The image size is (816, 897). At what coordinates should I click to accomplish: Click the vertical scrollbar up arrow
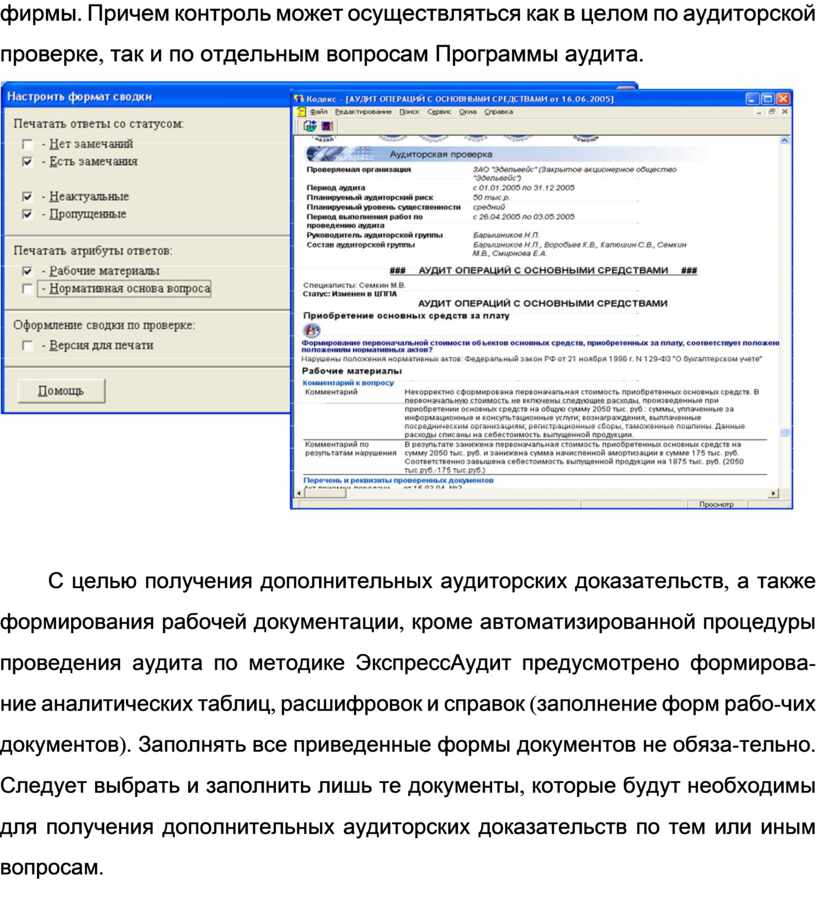(785, 140)
